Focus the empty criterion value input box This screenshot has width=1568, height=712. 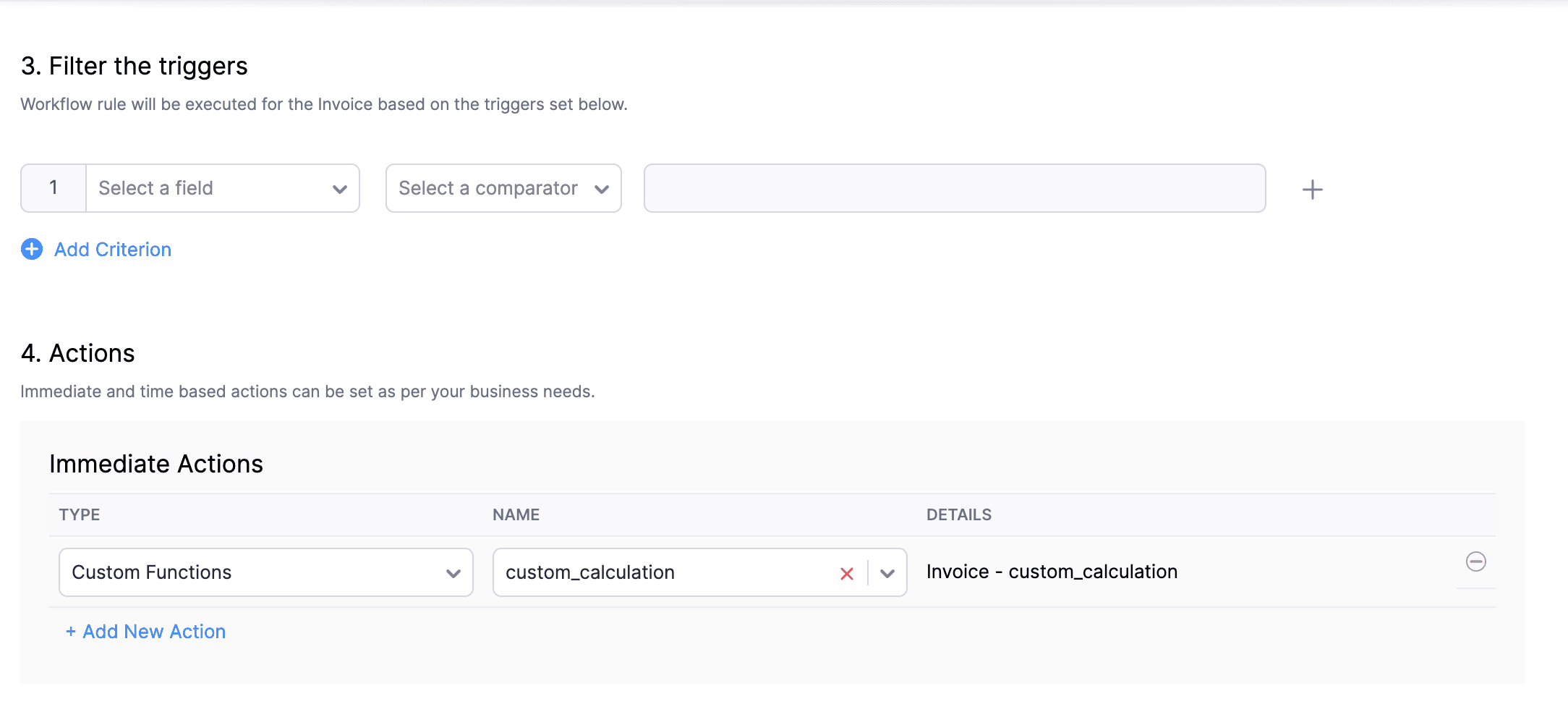954,188
